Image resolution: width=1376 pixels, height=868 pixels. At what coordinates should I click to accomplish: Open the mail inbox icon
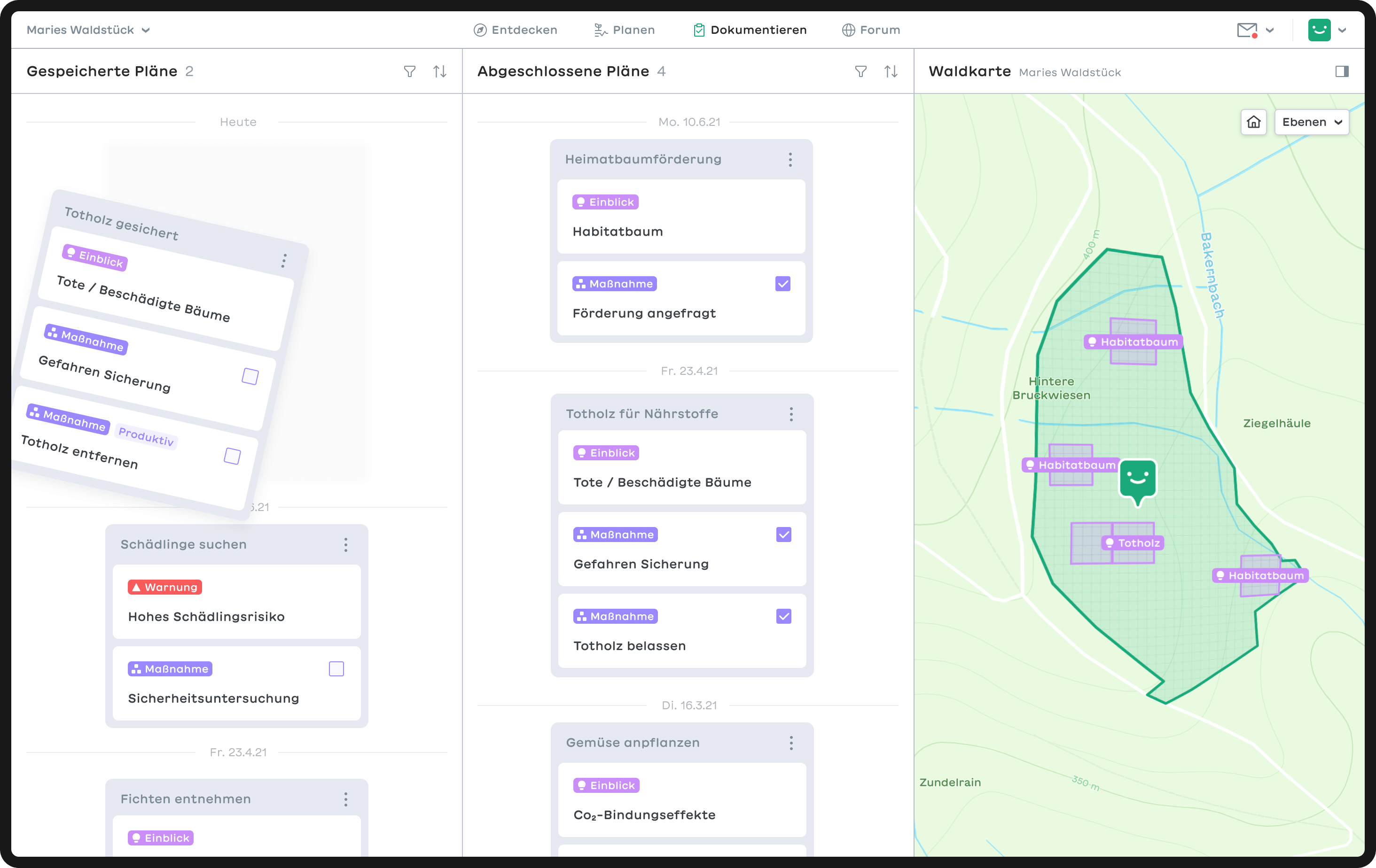(x=1247, y=30)
